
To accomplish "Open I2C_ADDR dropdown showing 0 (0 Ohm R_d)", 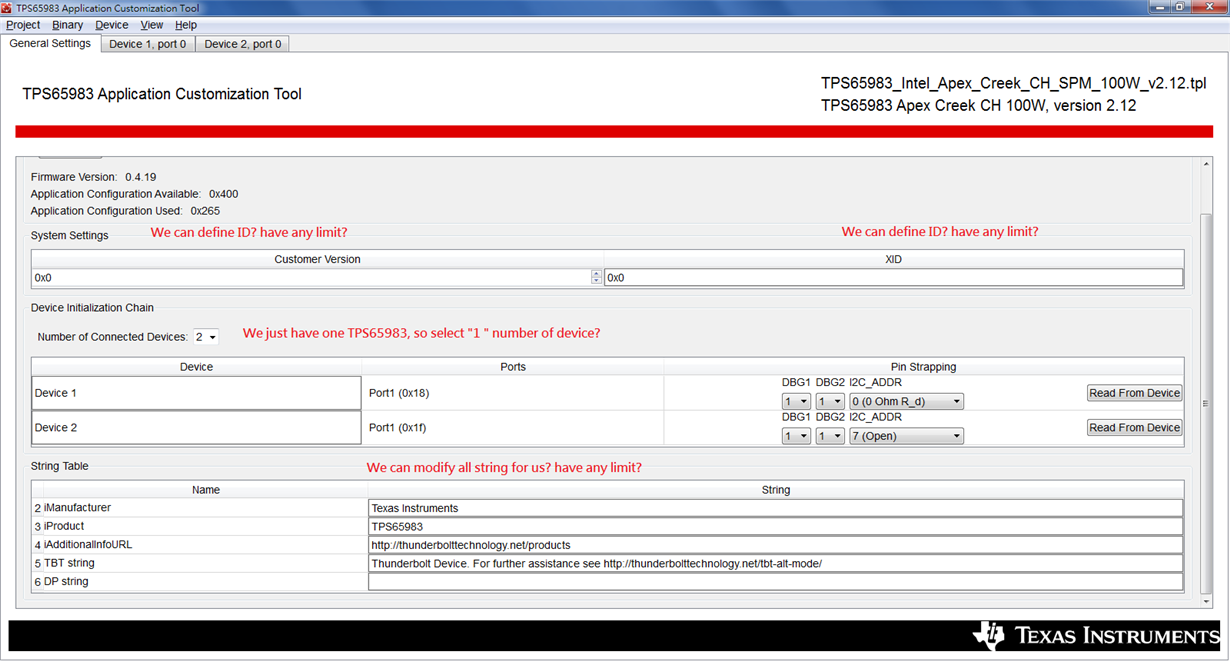I will 906,402.
